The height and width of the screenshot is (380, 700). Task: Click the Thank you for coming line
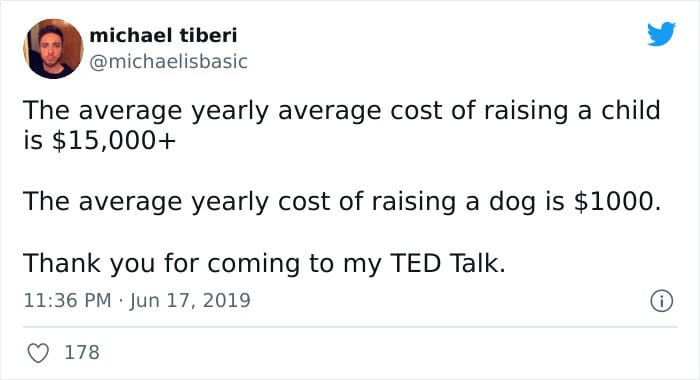(x=264, y=263)
